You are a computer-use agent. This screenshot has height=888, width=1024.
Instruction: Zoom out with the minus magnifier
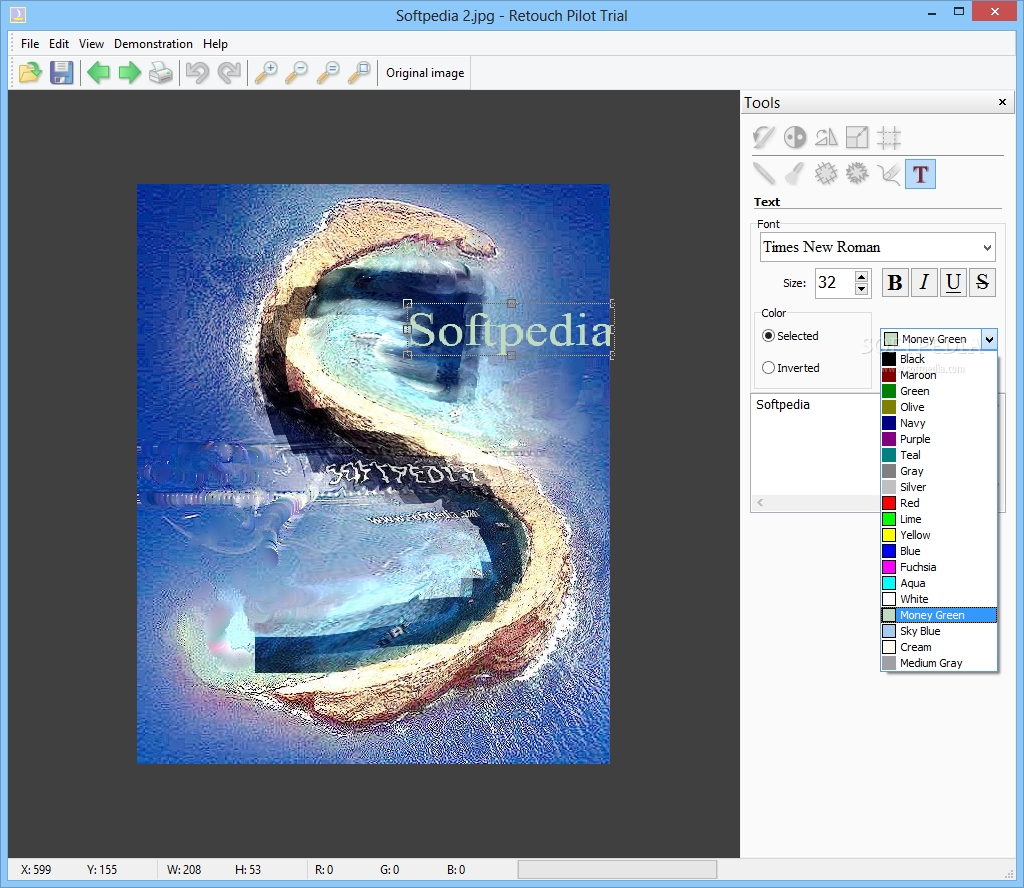pos(296,72)
